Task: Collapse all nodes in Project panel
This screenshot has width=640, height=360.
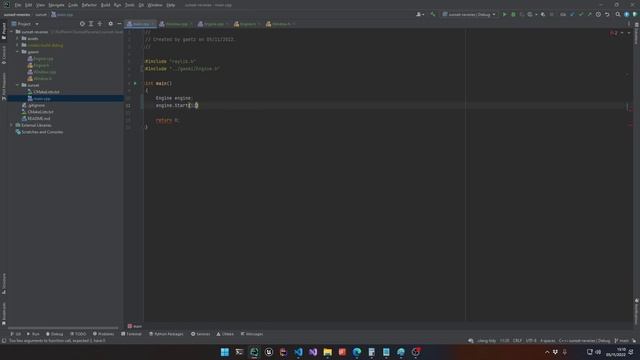Action: coord(100,24)
